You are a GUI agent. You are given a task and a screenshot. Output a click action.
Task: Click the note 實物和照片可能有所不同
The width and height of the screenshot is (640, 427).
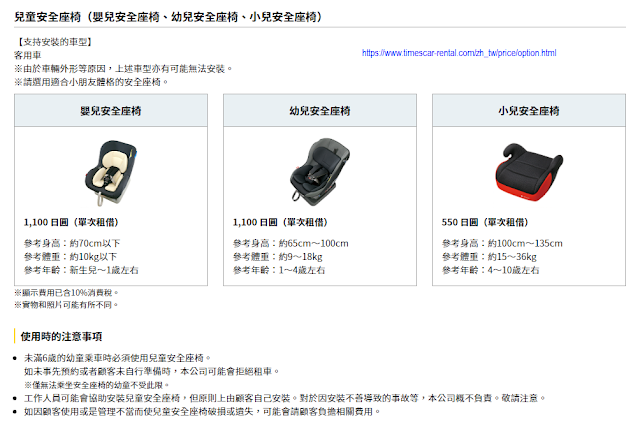click(67, 305)
